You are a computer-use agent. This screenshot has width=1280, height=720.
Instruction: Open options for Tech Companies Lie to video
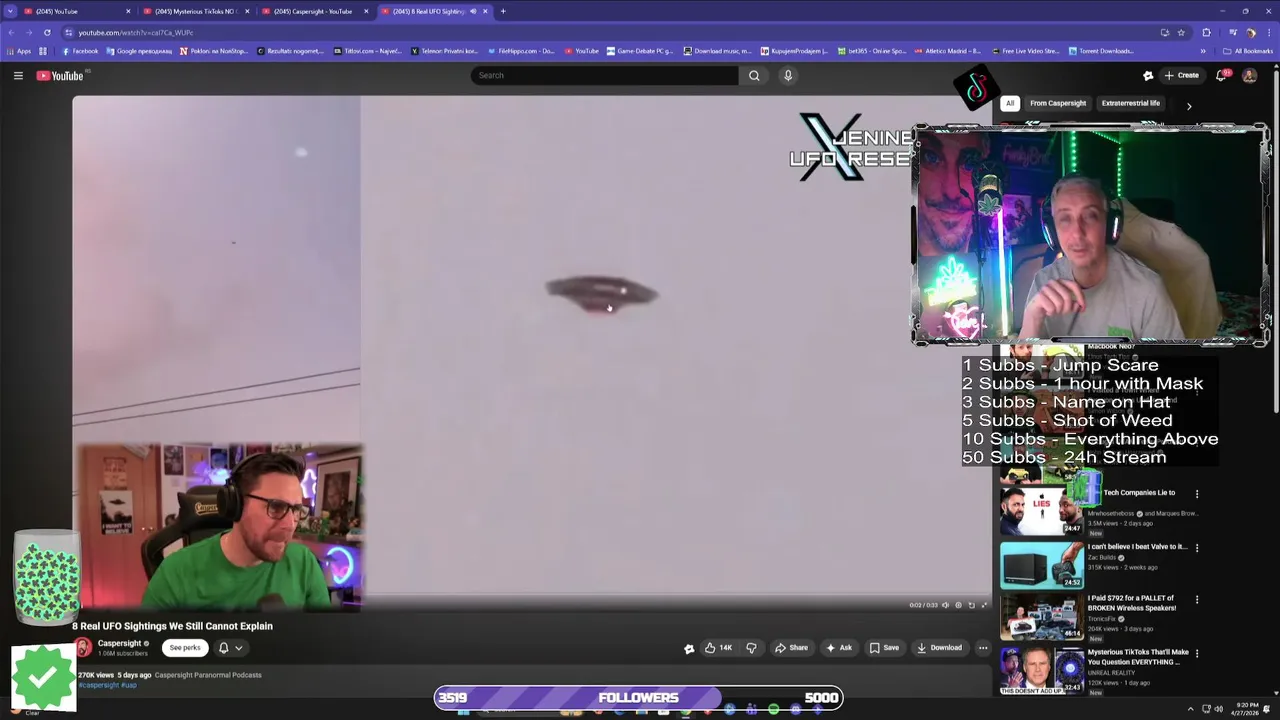[1197, 493]
